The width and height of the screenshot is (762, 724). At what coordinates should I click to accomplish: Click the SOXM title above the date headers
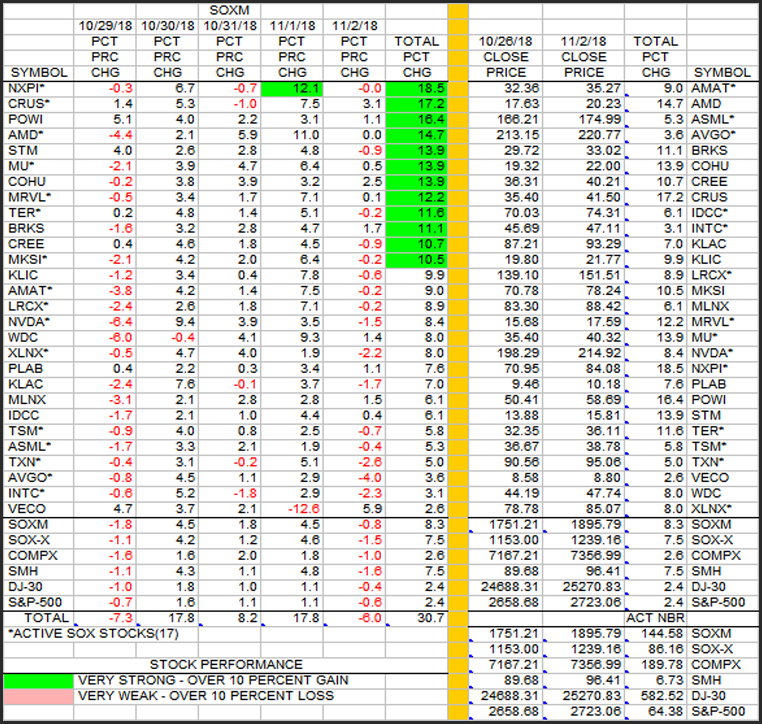(229, 10)
